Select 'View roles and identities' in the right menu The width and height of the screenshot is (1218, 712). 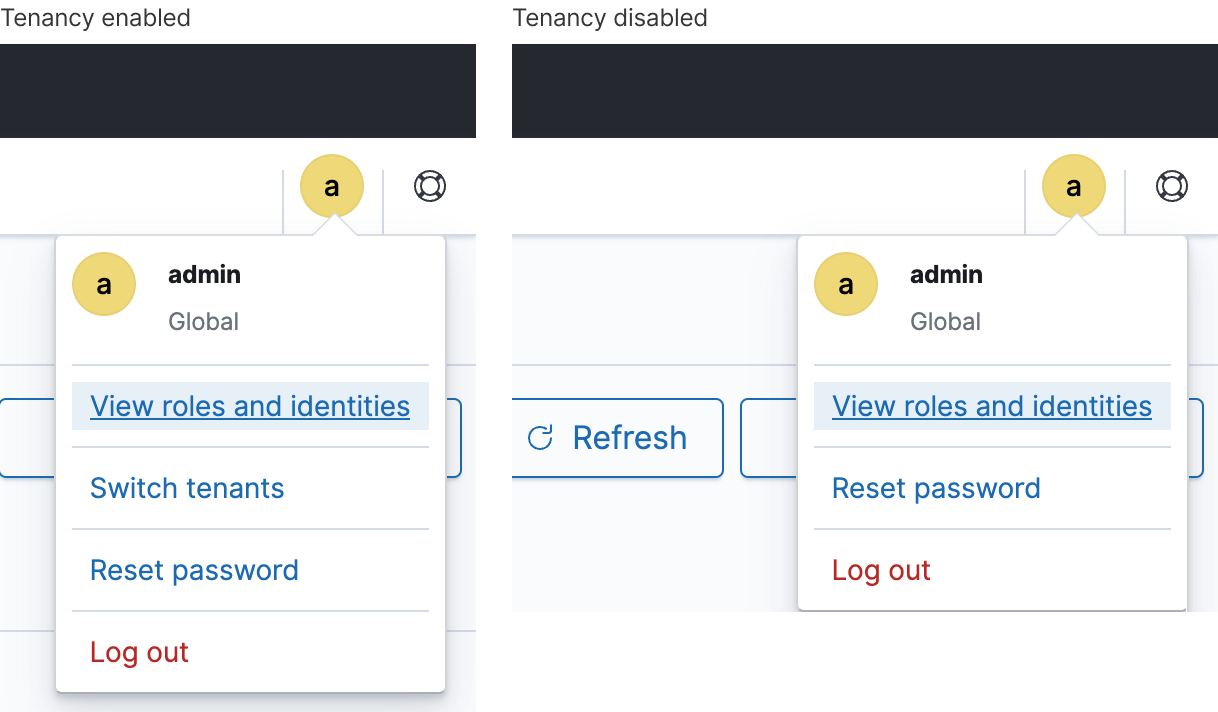pos(991,406)
